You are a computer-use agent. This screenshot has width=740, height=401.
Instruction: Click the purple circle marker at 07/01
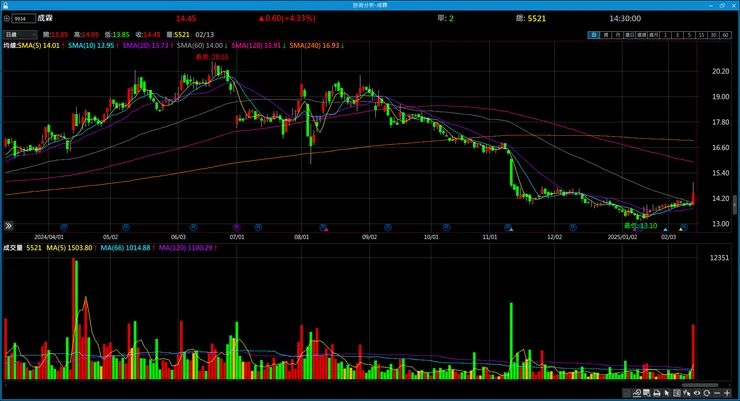[x=236, y=227]
